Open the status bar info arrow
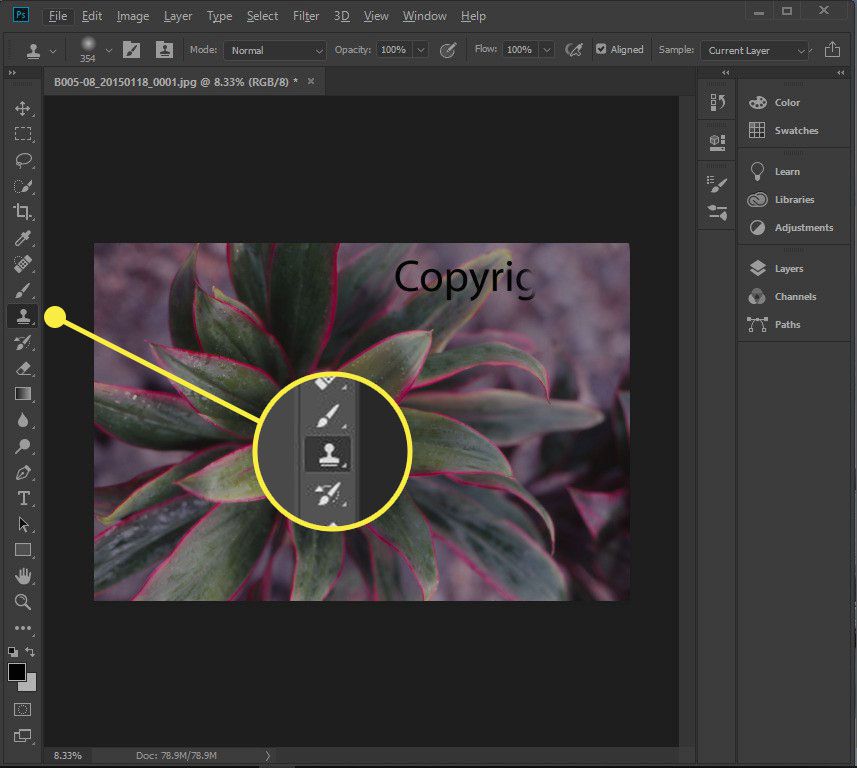Image resolution: width=857 pixels, height=768 pixels. pos(267,755)
